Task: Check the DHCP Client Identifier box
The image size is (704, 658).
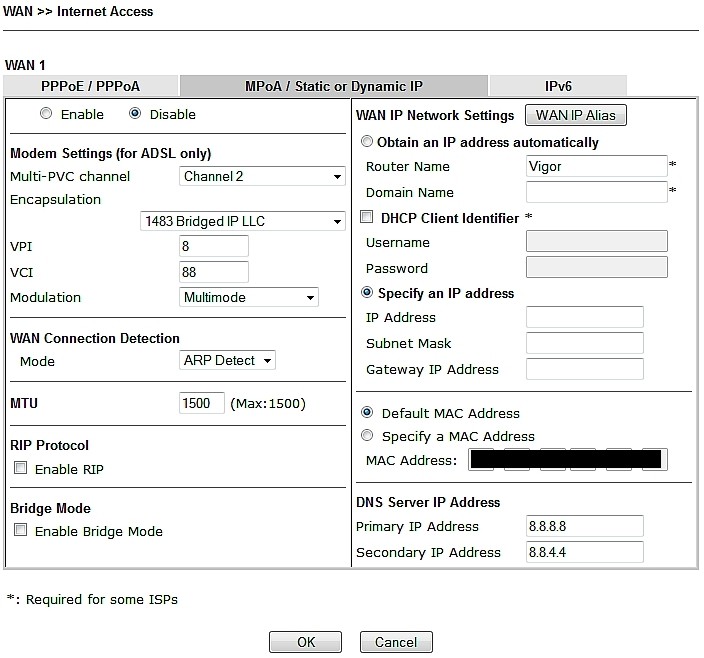Action: tap(367, 217)
